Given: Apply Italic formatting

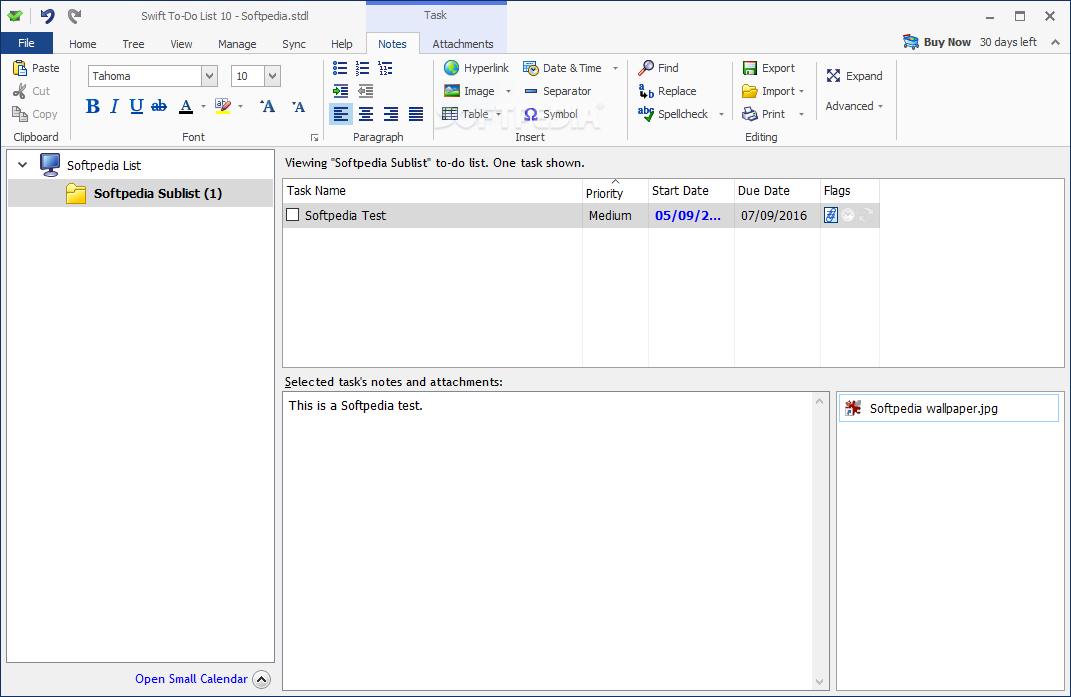Looking at the screenshot, I should click(x=115, y=106).
